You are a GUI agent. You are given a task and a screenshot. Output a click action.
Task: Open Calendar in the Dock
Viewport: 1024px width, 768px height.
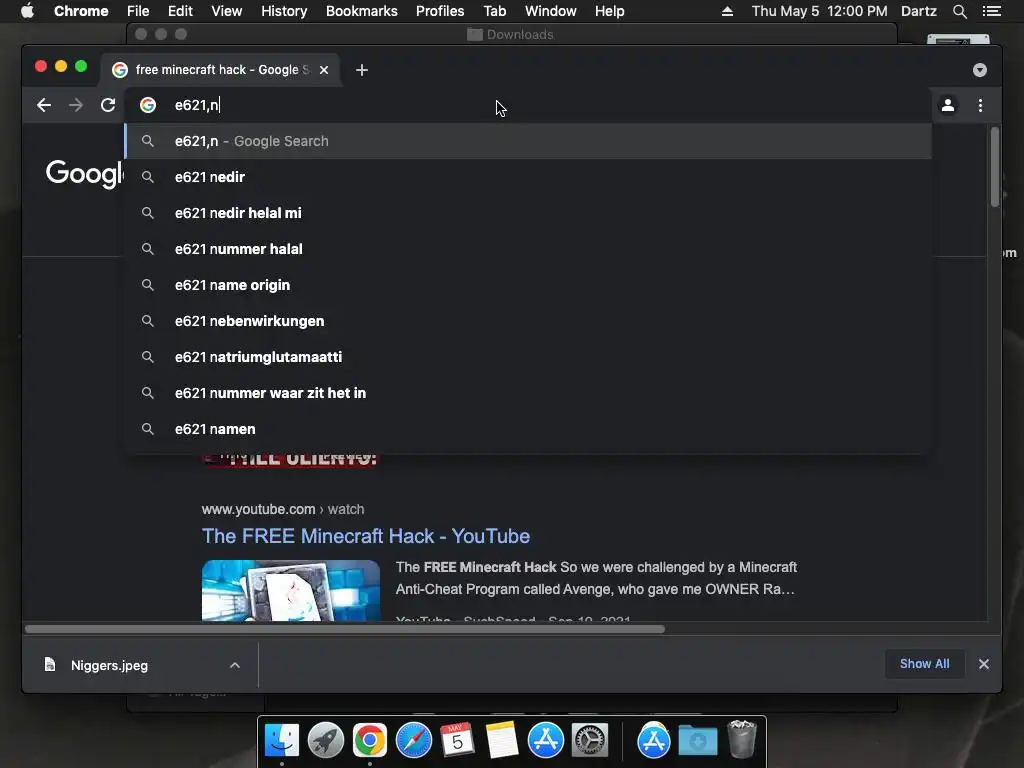pos(457,741)
